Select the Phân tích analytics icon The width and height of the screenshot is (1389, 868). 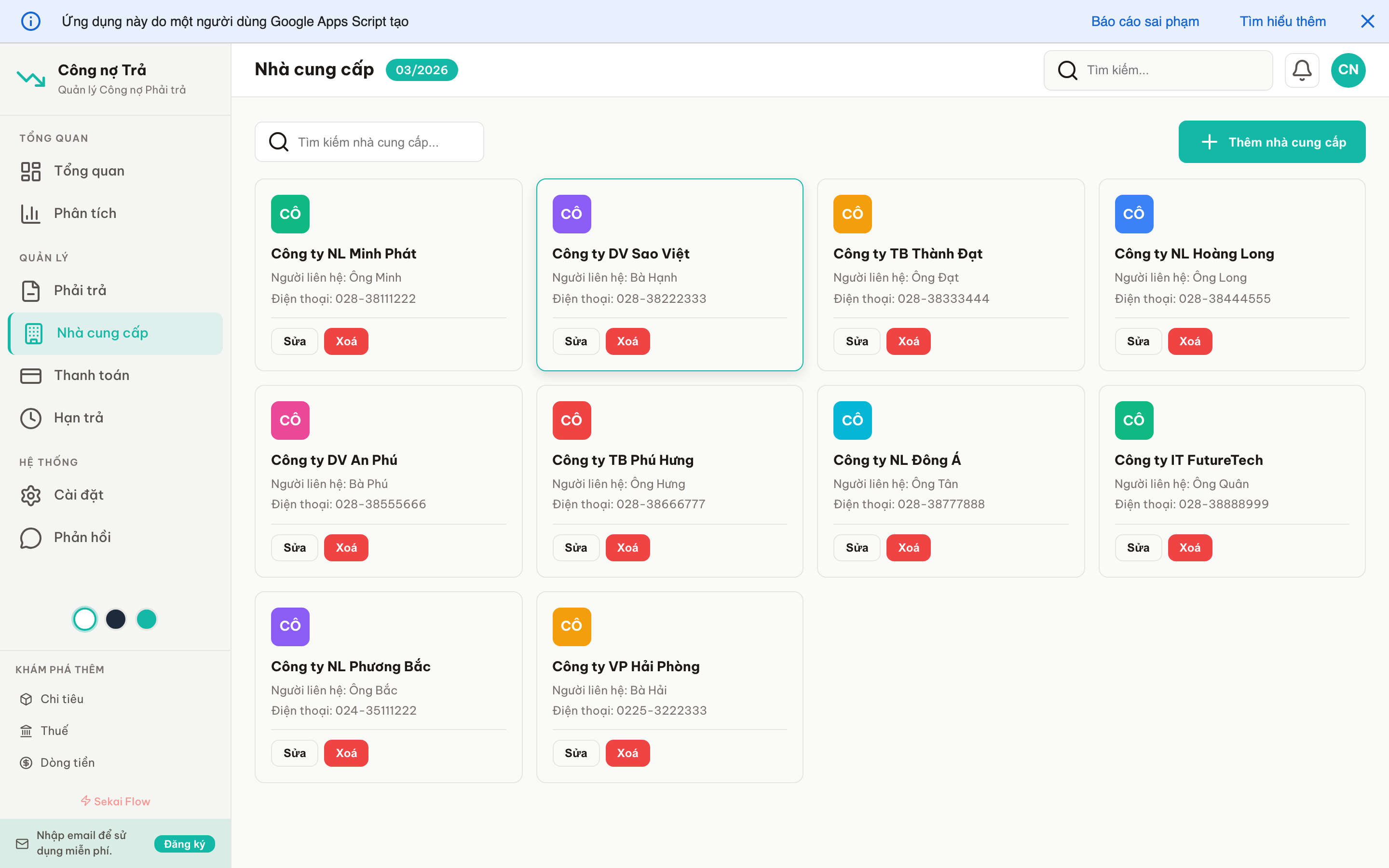point(30,213)
